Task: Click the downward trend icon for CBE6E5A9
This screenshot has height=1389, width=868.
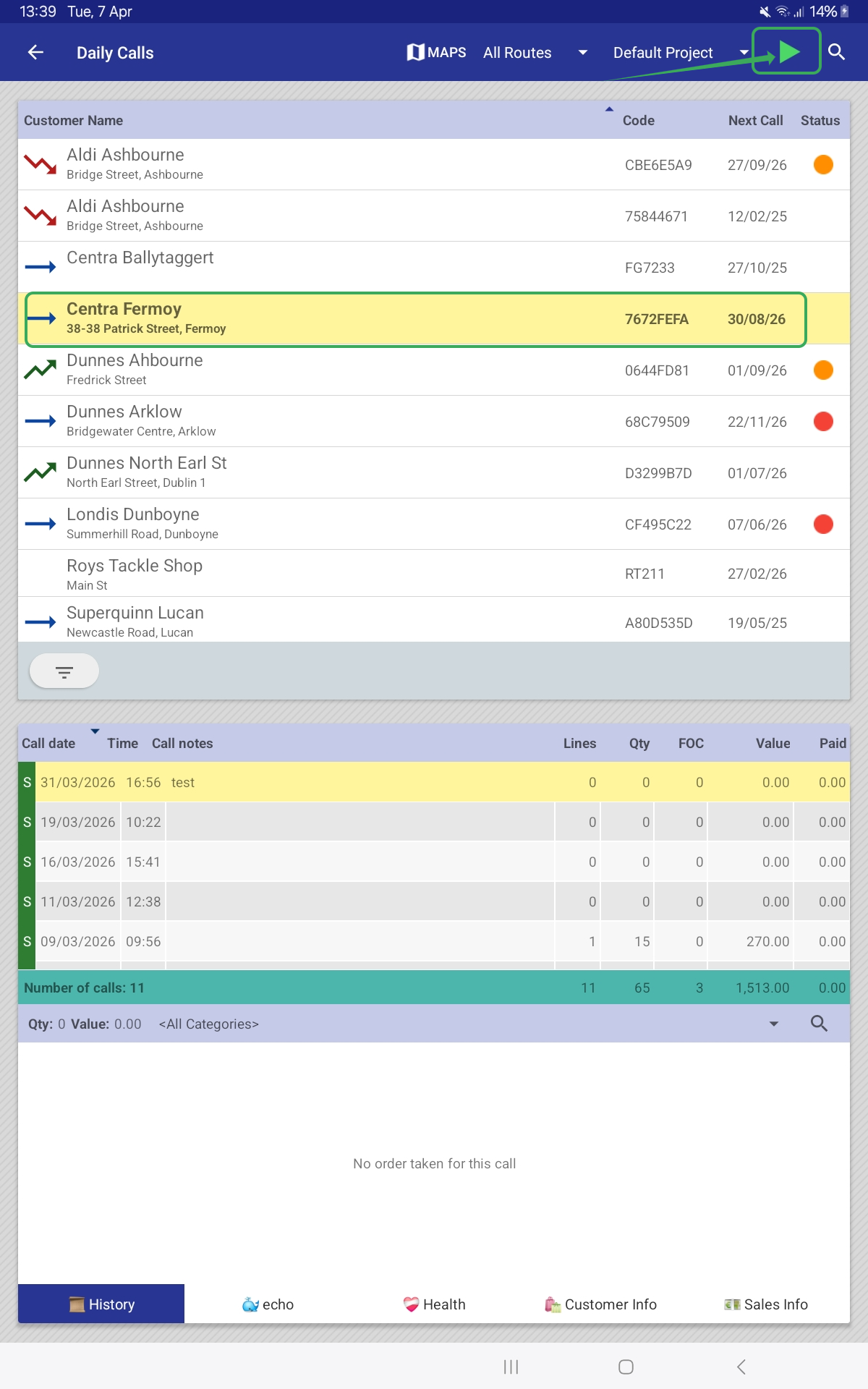Action: [41, 164]
